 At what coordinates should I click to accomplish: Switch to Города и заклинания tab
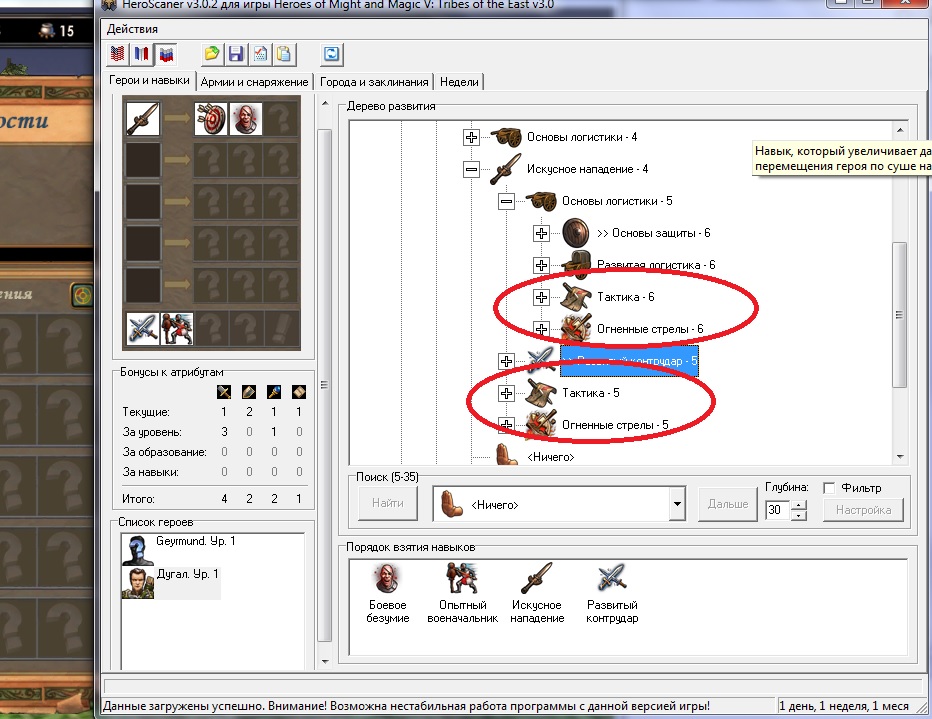(374, 82)
